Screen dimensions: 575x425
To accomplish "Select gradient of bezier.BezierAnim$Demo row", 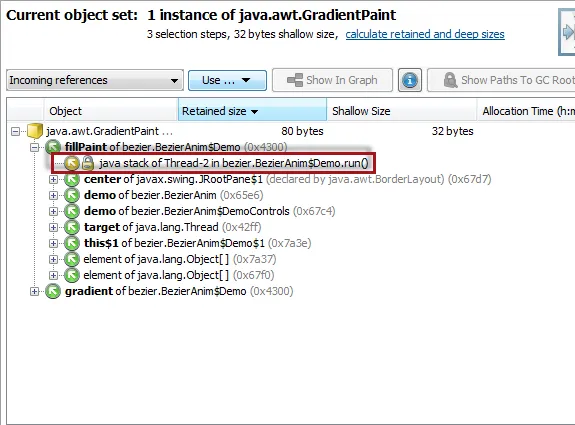I will [x=179, y=291].
